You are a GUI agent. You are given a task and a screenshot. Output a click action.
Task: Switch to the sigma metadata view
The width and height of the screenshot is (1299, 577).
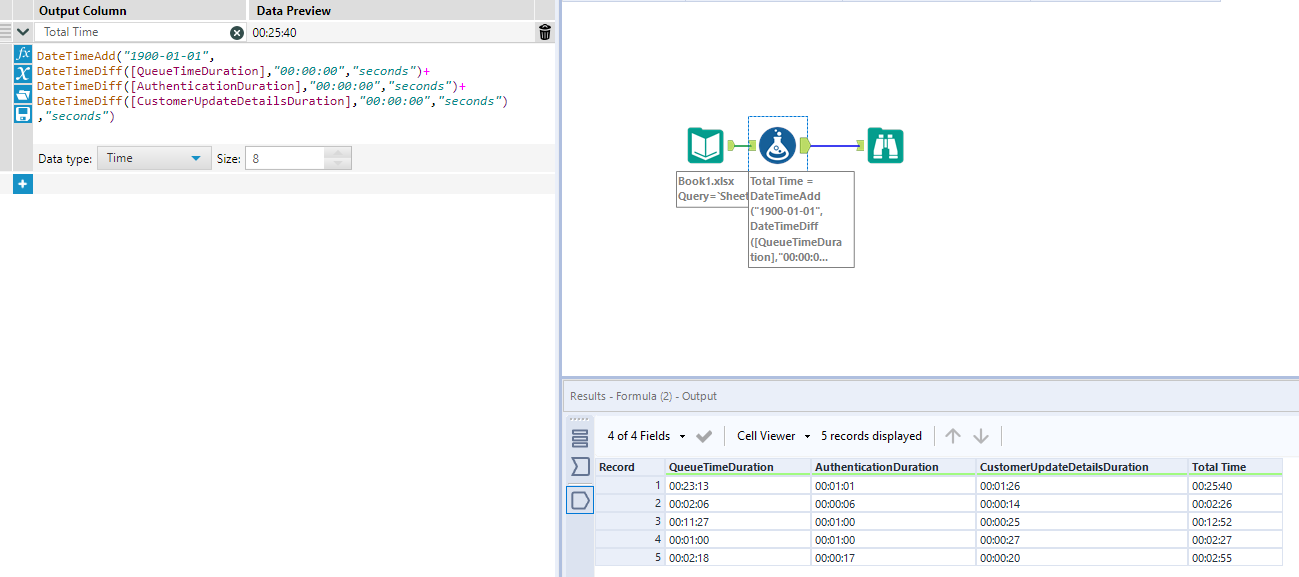pyautogui.click(x=580, y=467)
